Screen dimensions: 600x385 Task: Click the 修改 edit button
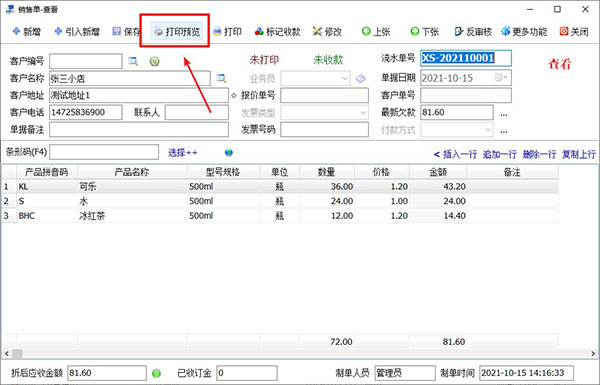pos(327,31)
